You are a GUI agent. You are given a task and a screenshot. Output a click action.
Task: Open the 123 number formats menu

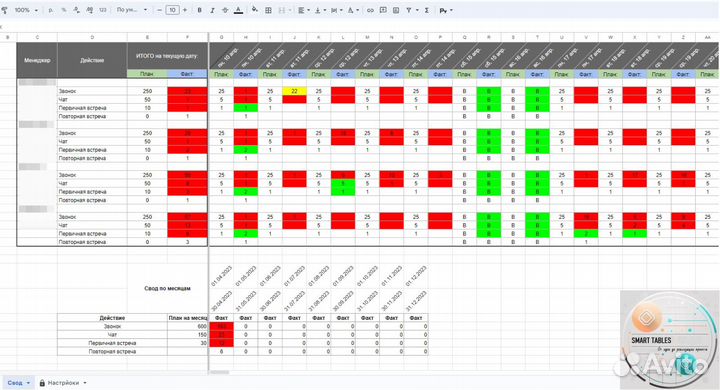pyautogui.click(x=103, y=10)
